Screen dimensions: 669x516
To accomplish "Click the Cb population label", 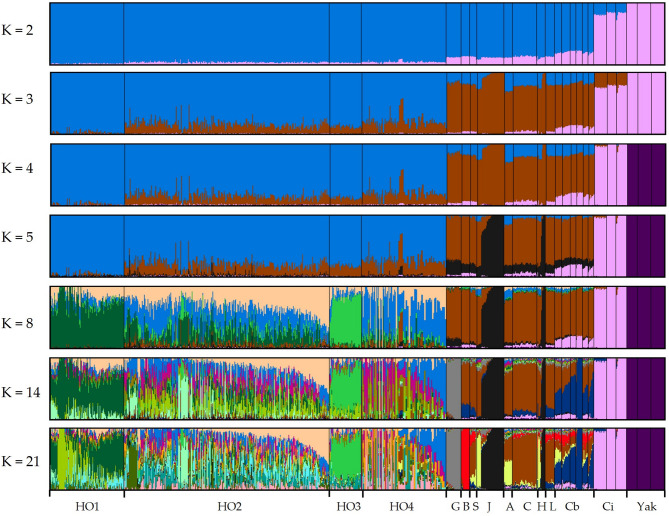I will pyautogui.click(x=572, y=506).
